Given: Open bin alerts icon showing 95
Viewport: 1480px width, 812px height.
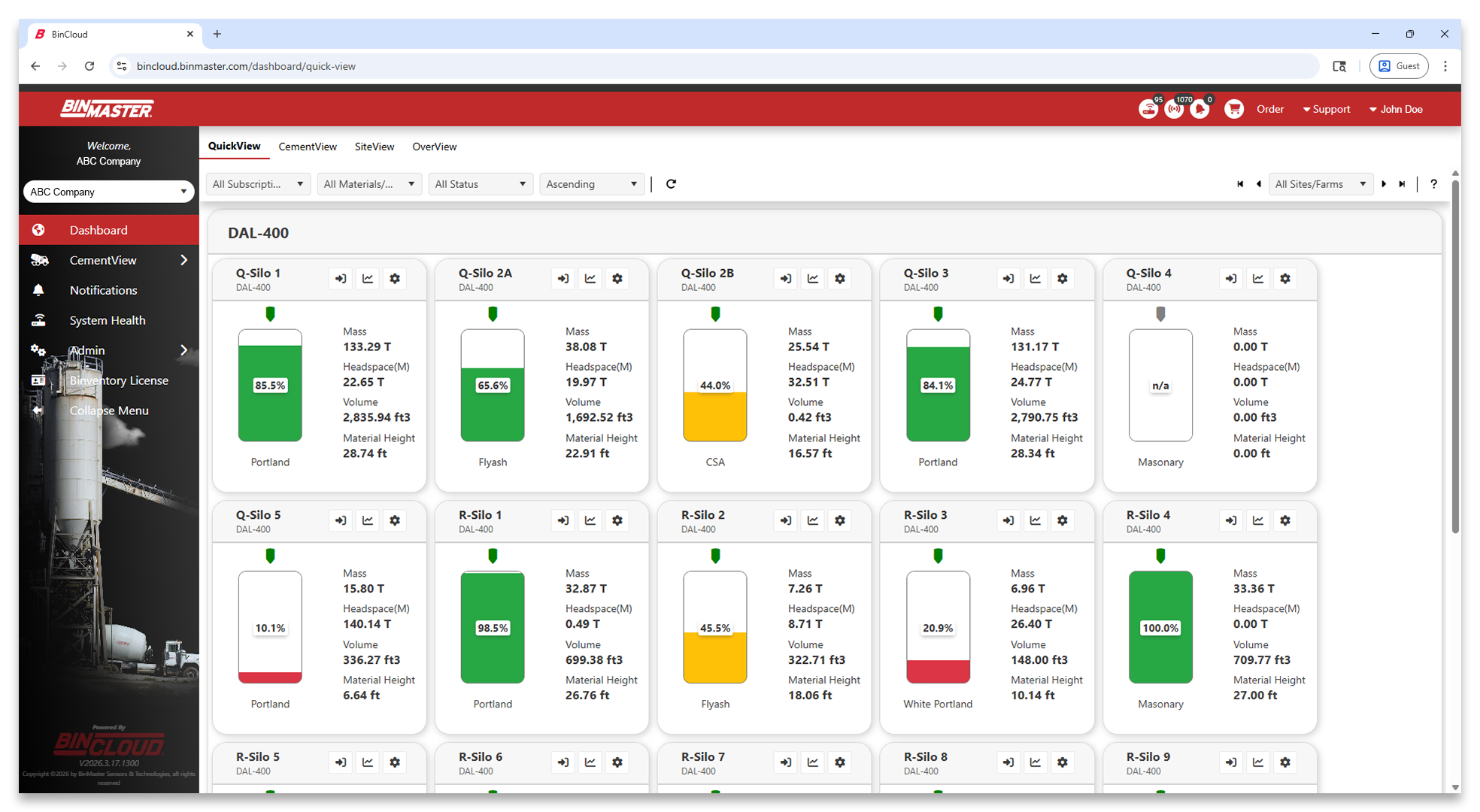Looking at the screenshot, I should pyautogui.click(x=1148, y=109).
